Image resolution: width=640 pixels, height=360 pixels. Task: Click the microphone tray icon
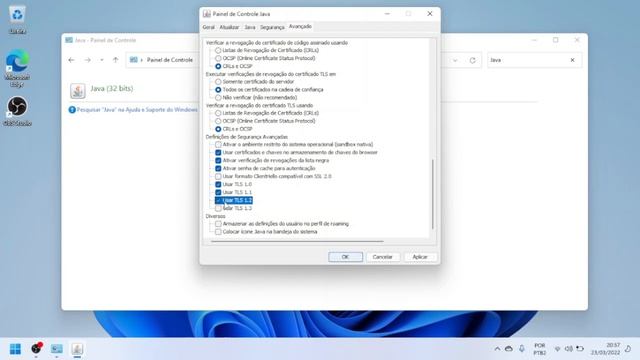click(522, 349)
